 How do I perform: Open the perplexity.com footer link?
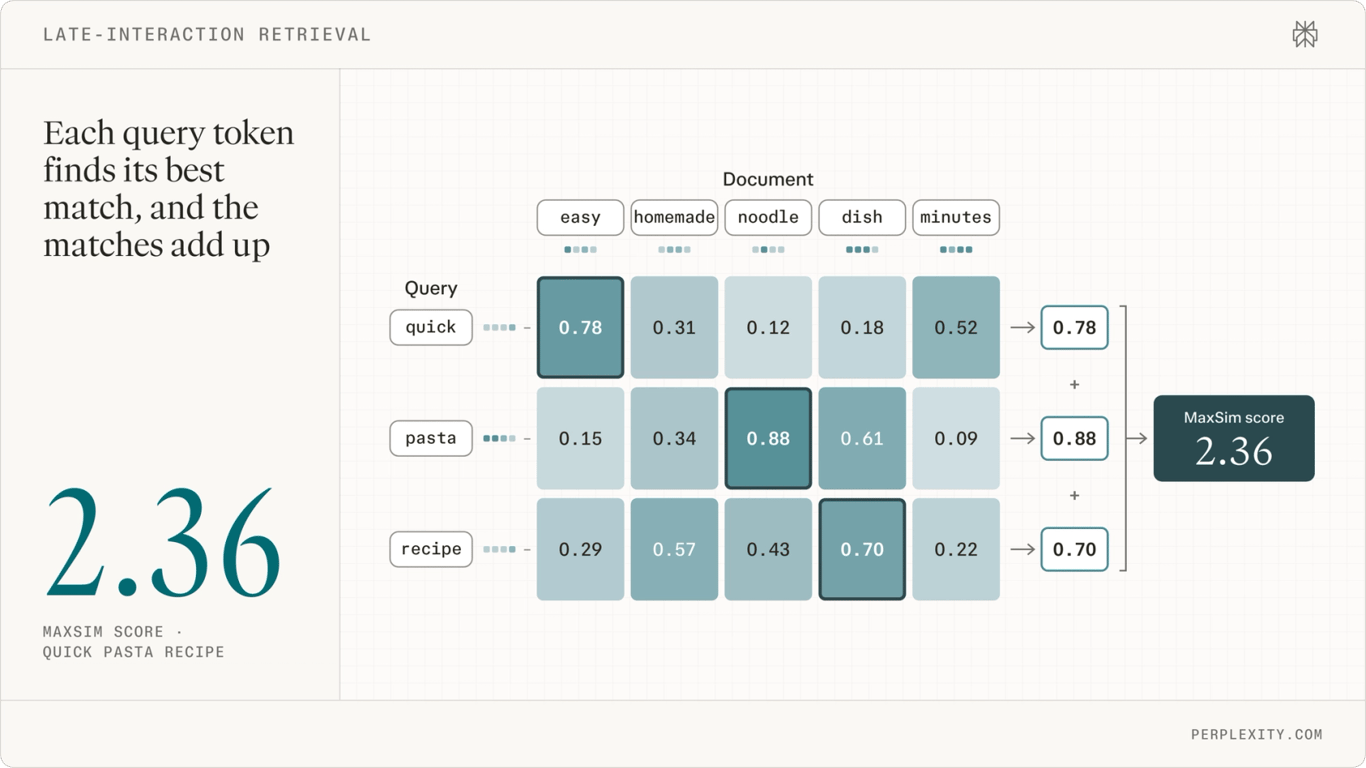click(x=1256, y=734)
